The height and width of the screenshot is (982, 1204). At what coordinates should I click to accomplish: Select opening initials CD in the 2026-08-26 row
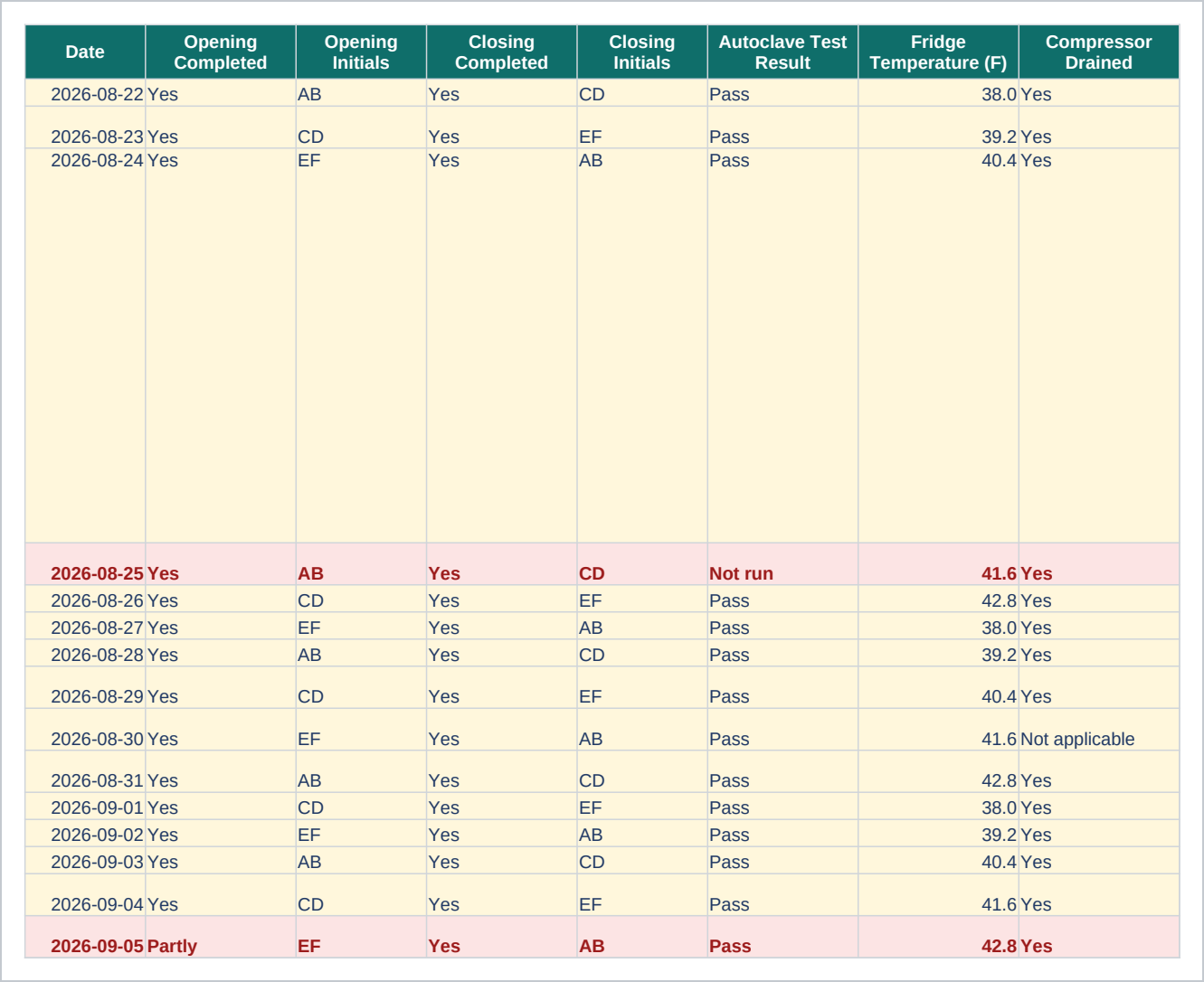coord(361,599)
